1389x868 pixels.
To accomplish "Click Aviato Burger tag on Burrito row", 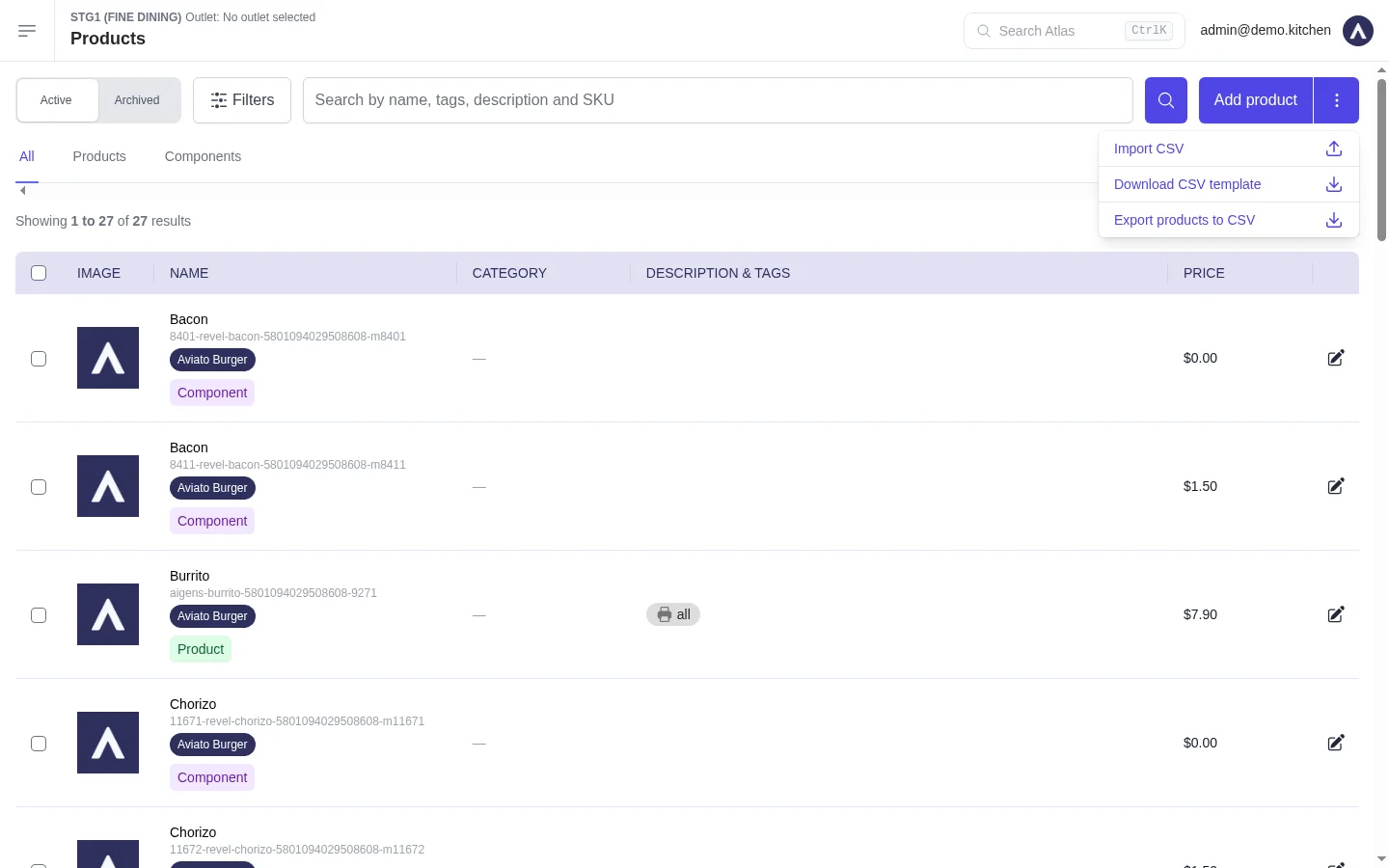I will click(x=212, y=616).
